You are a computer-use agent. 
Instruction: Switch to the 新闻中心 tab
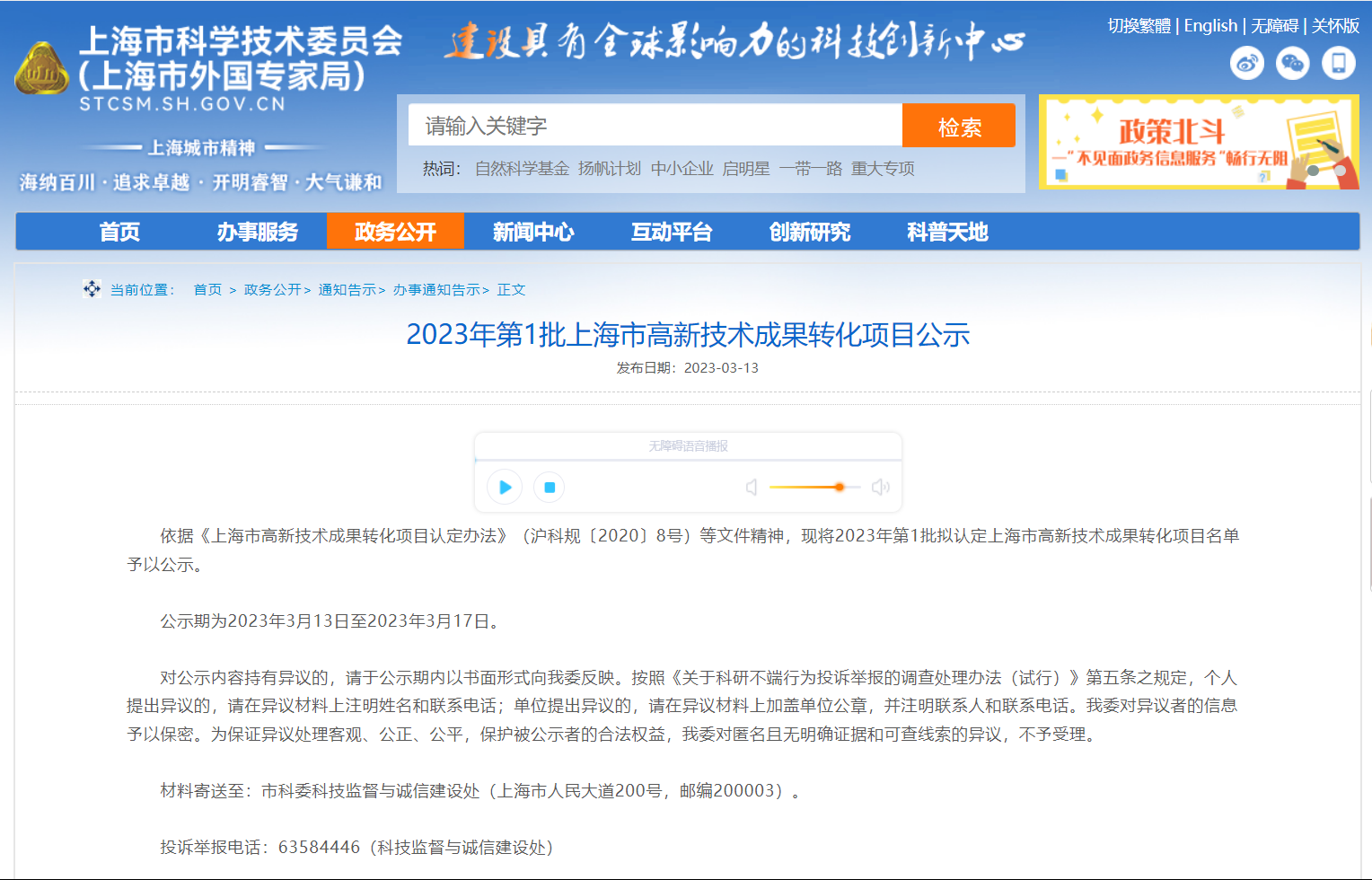tap(533, 232)
